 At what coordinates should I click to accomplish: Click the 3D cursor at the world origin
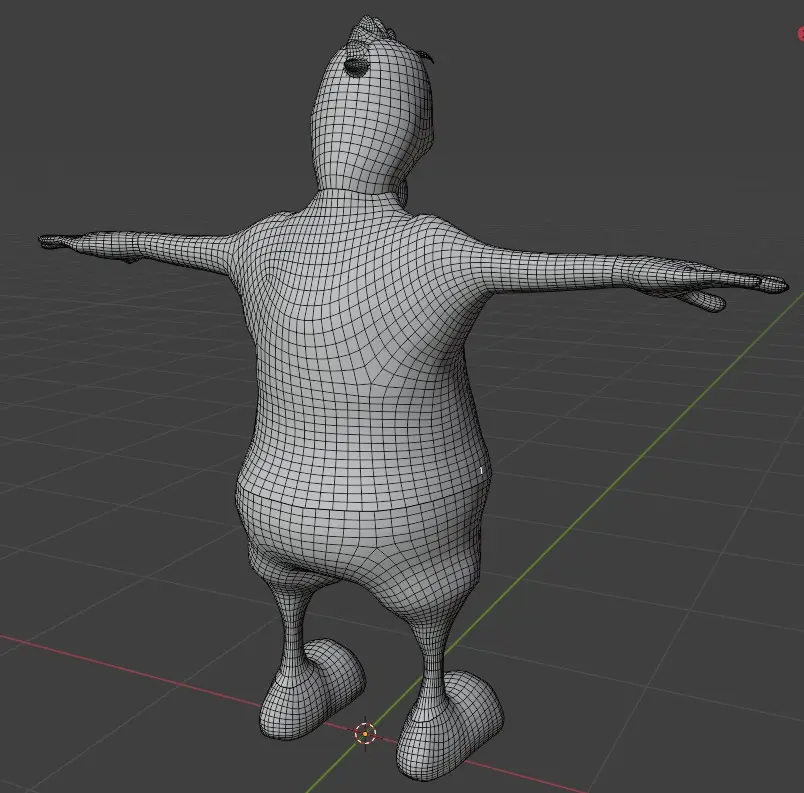365,734
